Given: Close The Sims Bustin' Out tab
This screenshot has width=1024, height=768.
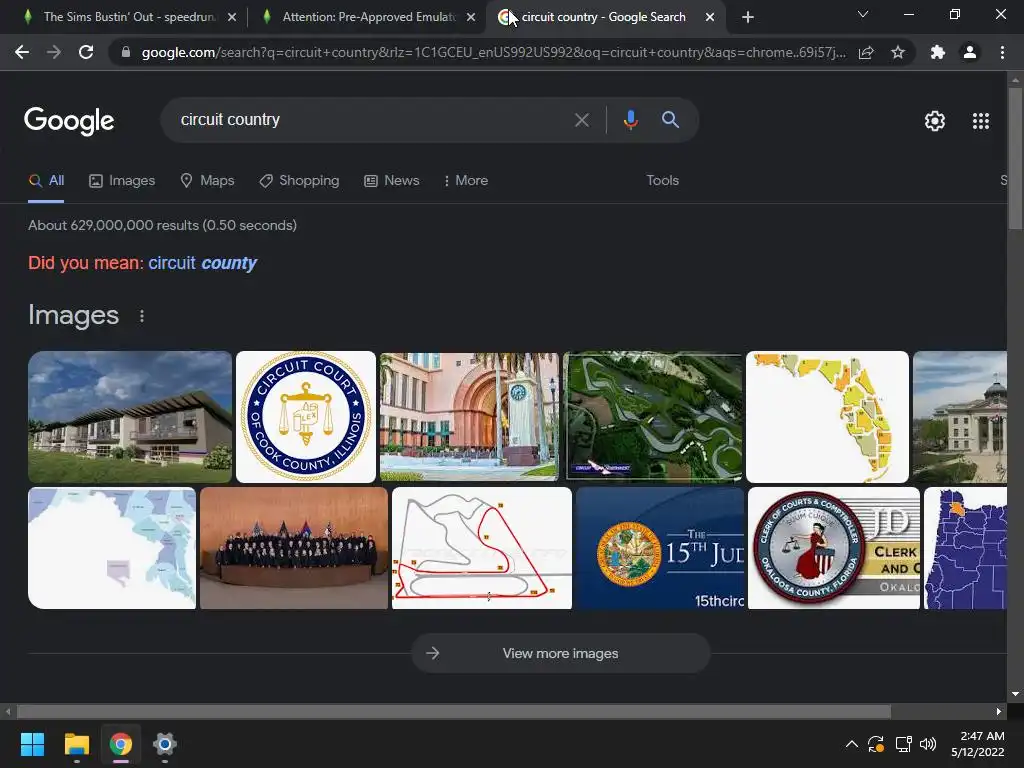Looking at the screenshot, I should pyautogui.click(x=232, y=17).
